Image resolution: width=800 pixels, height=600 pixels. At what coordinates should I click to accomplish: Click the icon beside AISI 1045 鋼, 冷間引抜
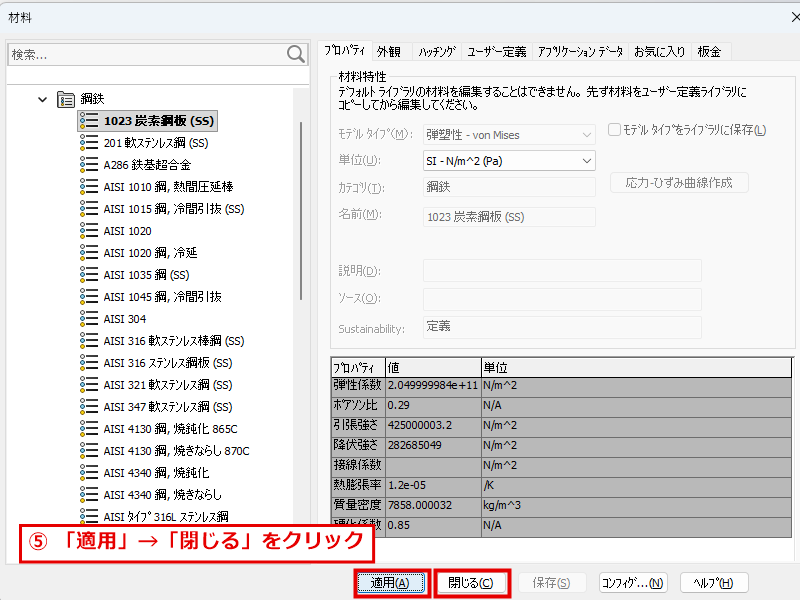89,296
